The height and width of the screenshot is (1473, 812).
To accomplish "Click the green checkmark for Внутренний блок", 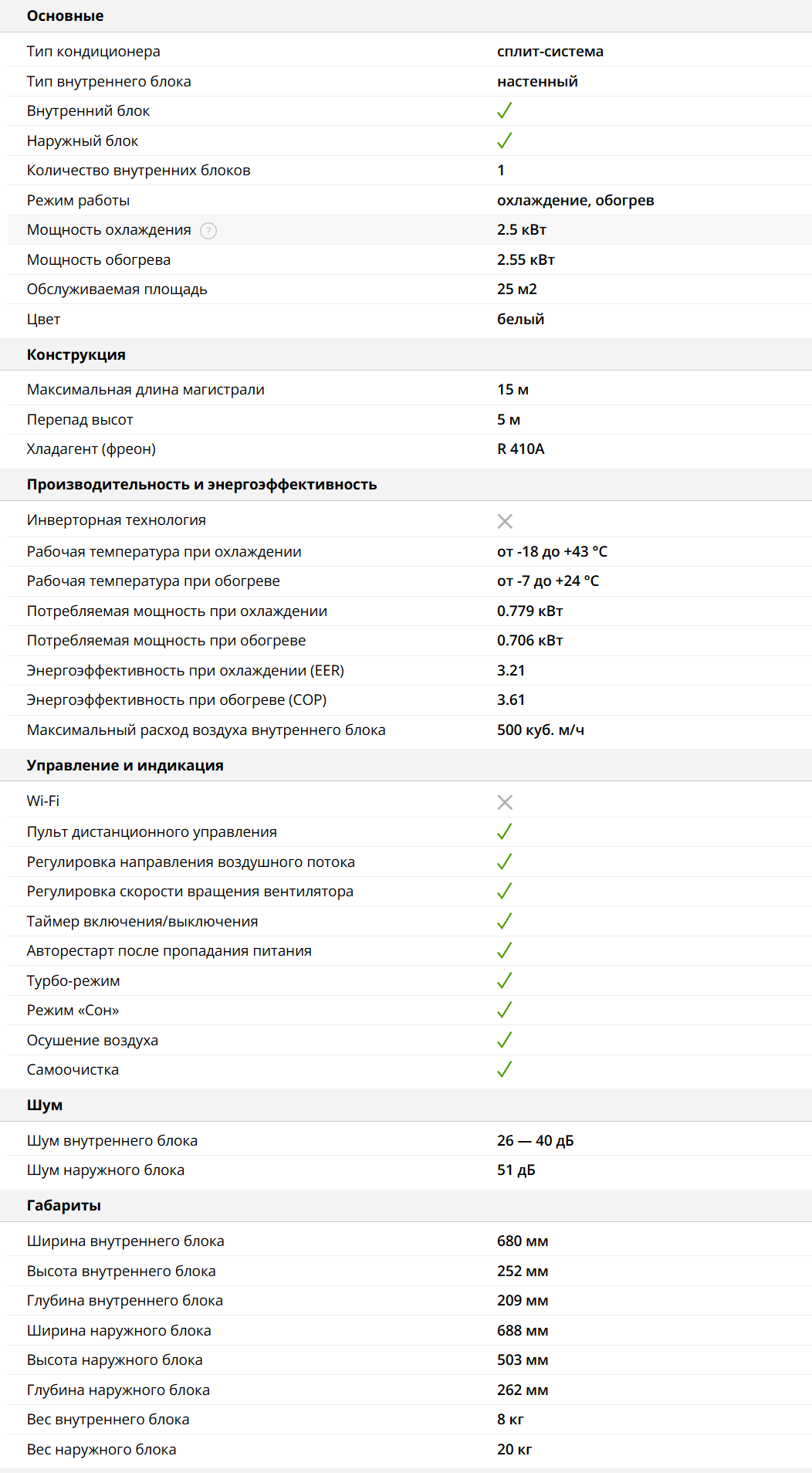I will [505, 111].
